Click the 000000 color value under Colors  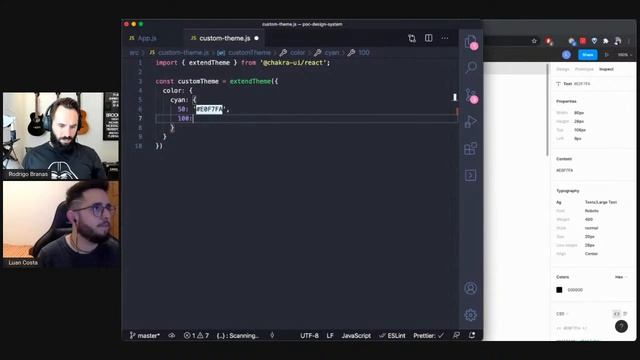click(575, 290)
